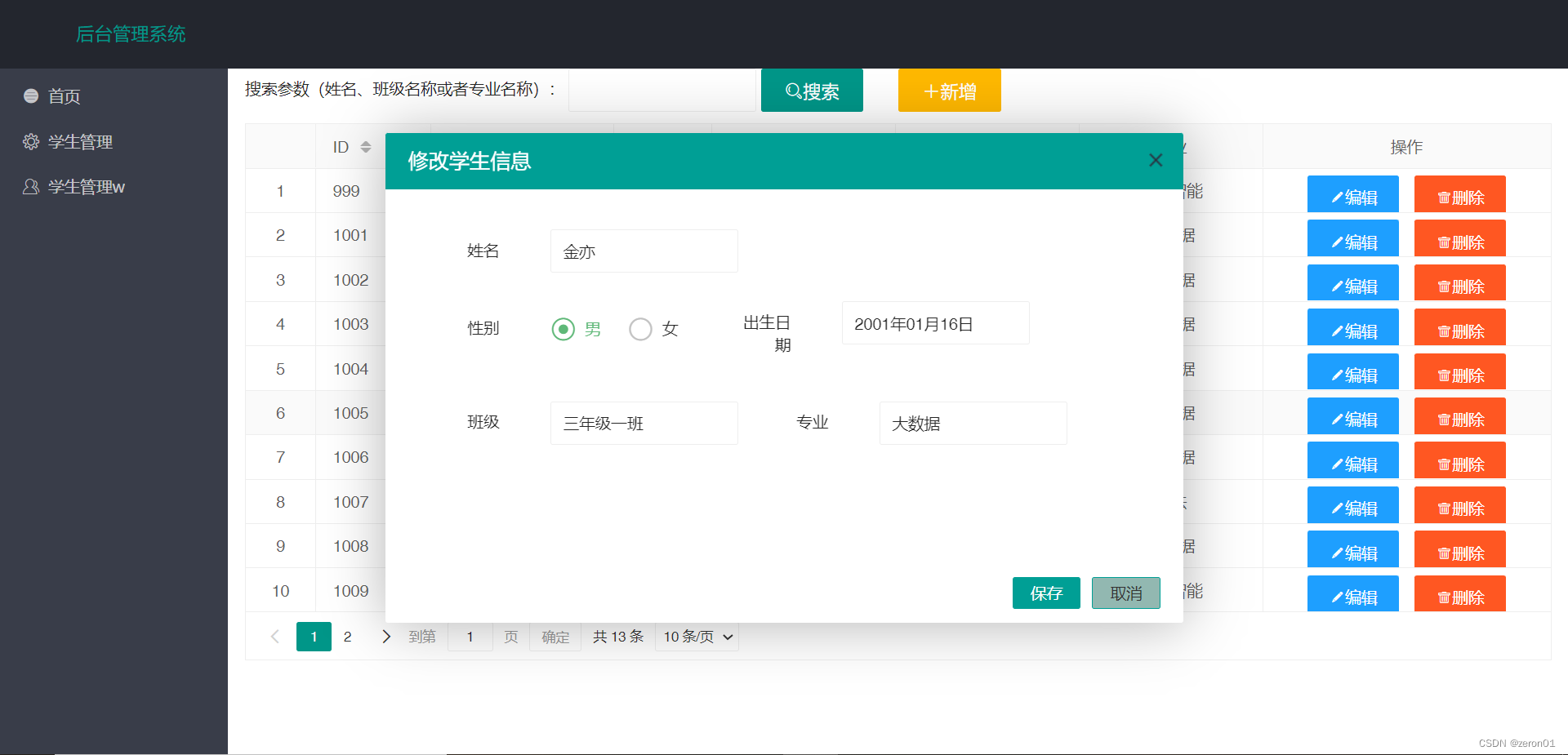
Task: Edit the row with ID 1007
Action: [1353, 505]
